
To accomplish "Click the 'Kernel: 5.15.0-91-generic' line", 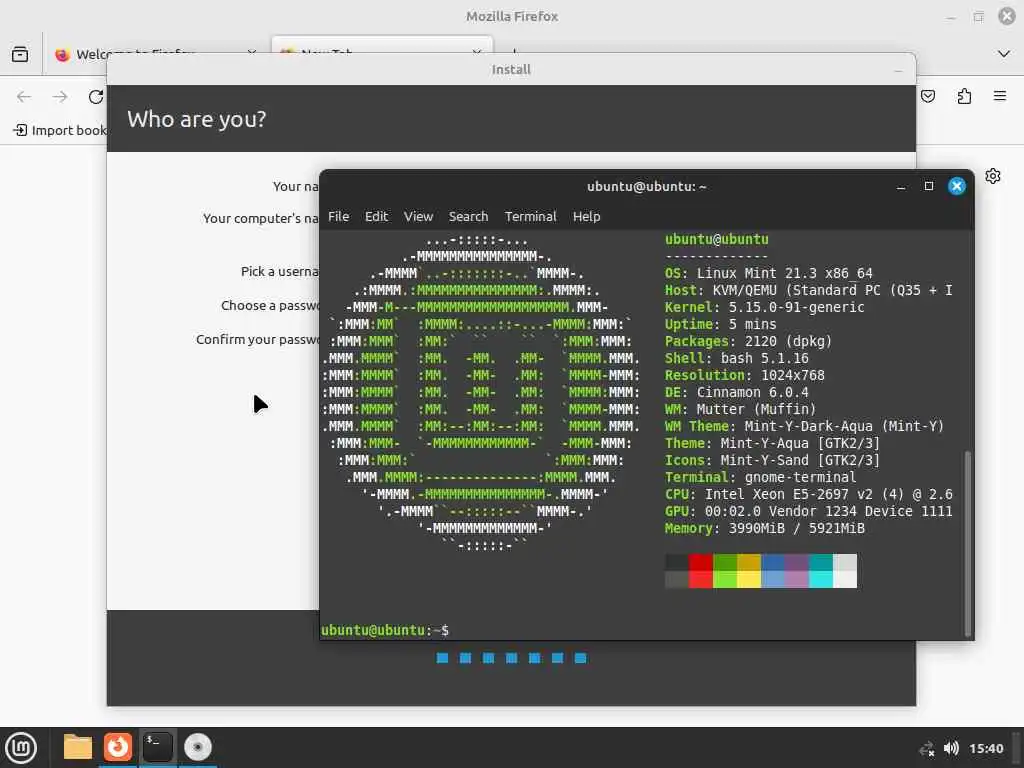I will point(765,308).
